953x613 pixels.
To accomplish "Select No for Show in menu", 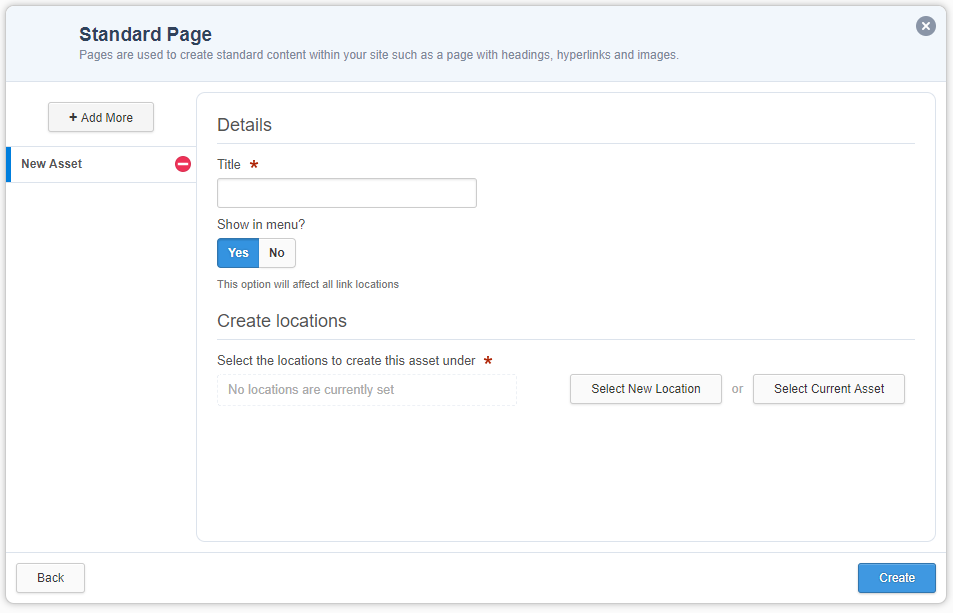I will coord(276,253).
